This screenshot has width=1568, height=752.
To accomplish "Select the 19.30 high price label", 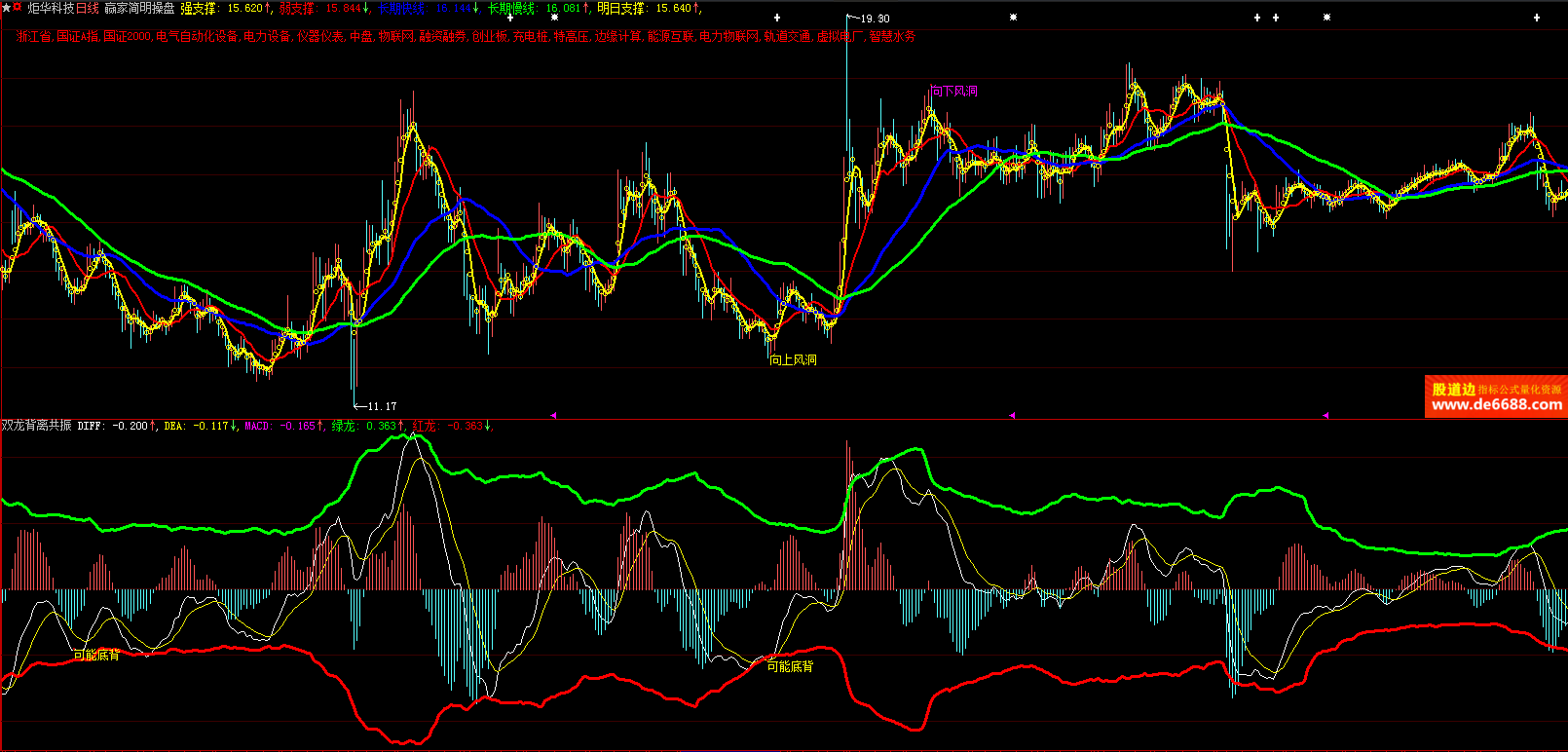I will click(874, 19).
